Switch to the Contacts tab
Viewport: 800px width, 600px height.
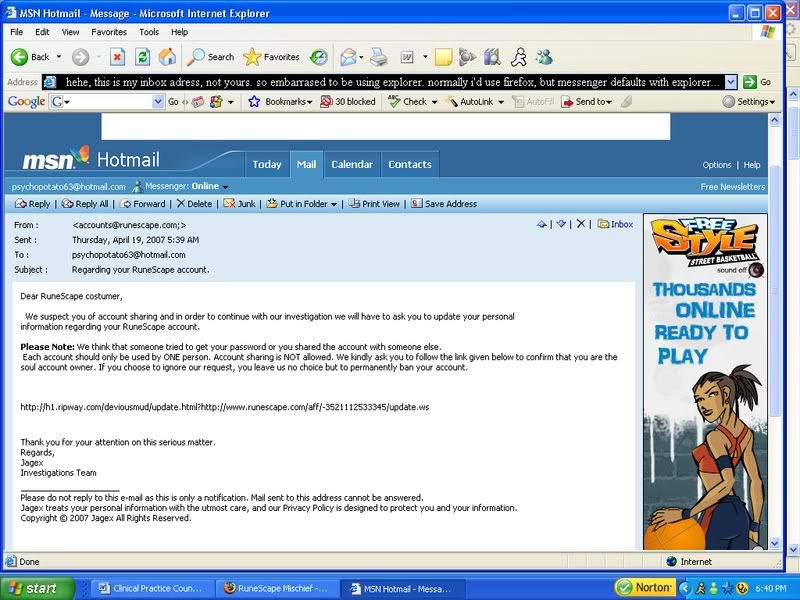coord(410,164)
